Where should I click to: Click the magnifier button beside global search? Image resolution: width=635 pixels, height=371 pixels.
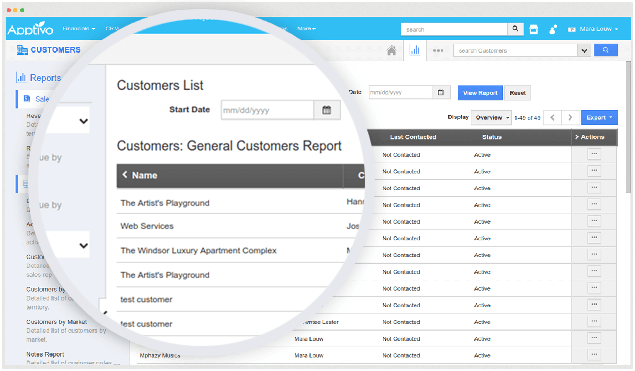point(516,29)
